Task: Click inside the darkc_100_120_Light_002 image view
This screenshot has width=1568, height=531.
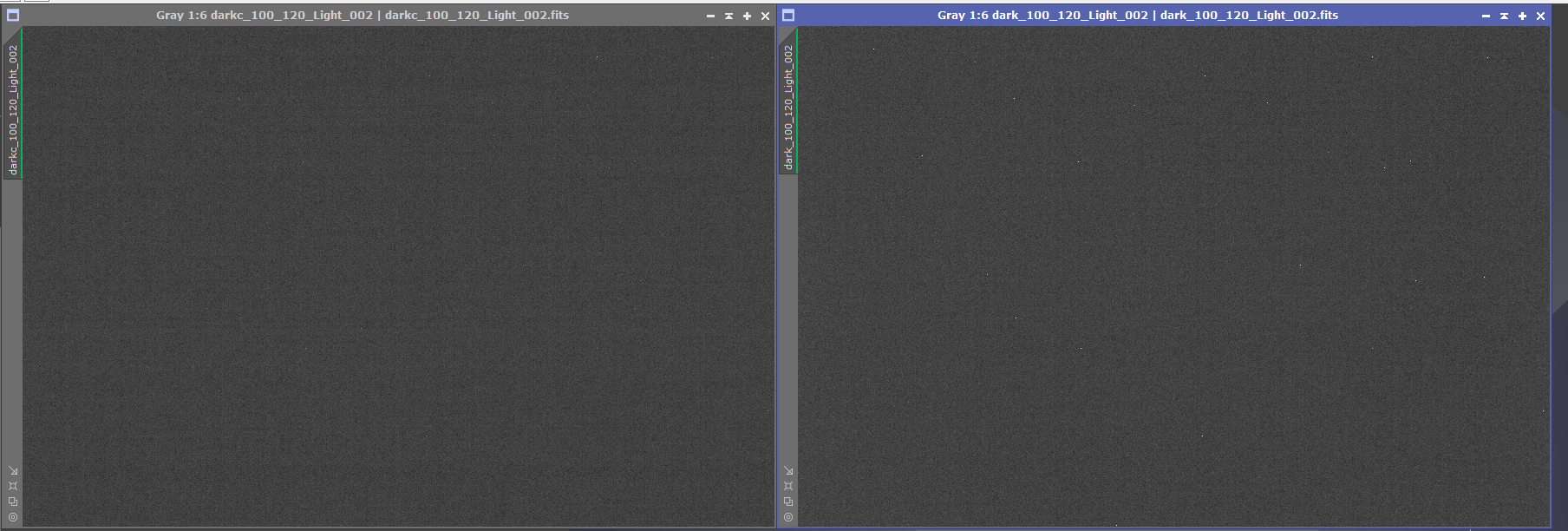Action: 398,276
